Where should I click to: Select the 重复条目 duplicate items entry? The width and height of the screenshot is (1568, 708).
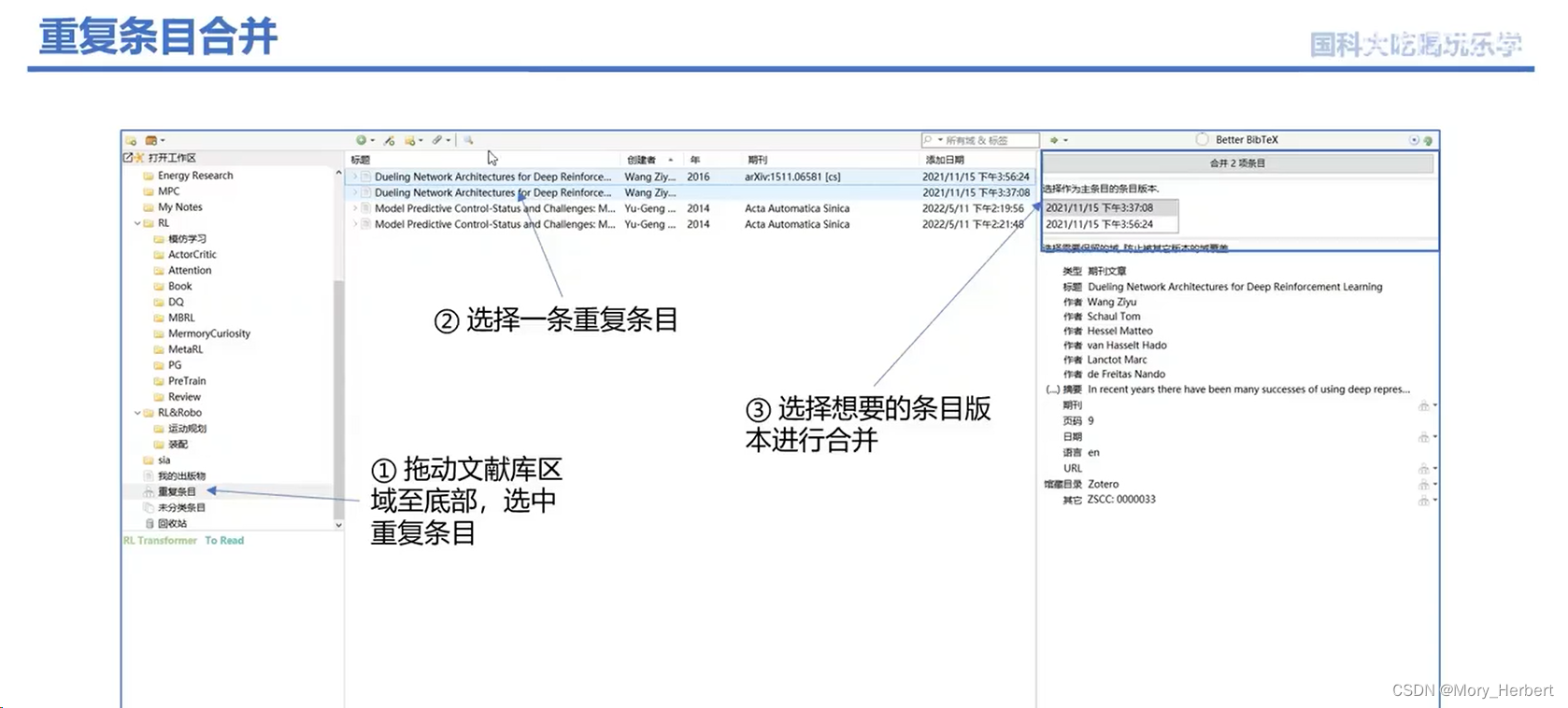177,491
